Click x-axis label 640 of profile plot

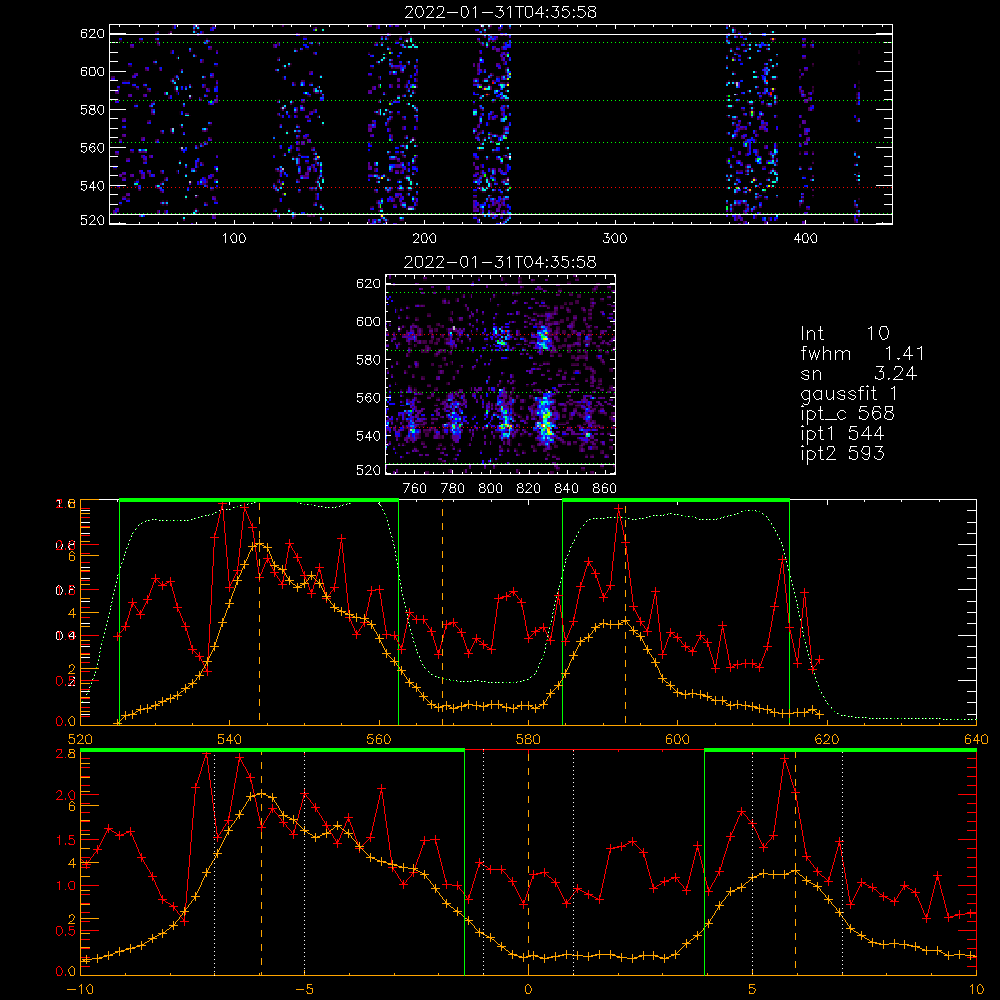(x=976, y=739)
